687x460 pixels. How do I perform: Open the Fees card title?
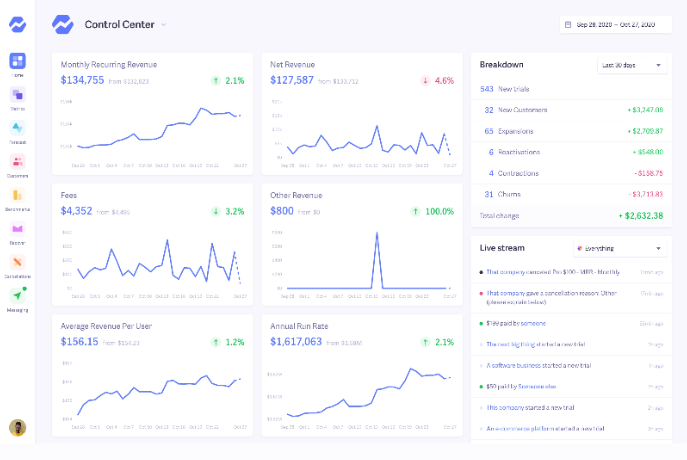[69, 195]
